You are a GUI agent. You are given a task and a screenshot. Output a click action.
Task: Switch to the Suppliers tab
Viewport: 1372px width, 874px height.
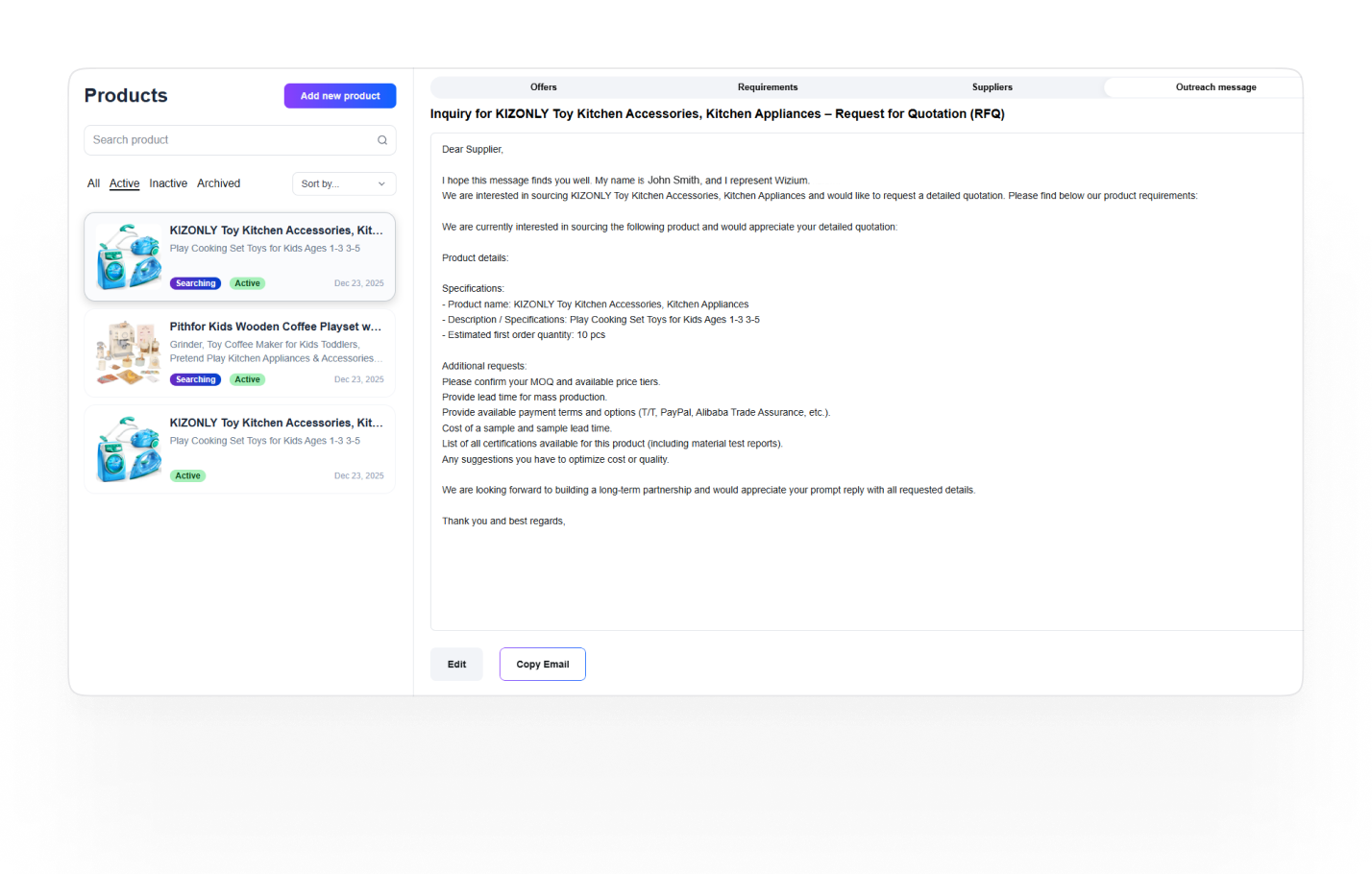pyautogui.click(x=992, y=87)
